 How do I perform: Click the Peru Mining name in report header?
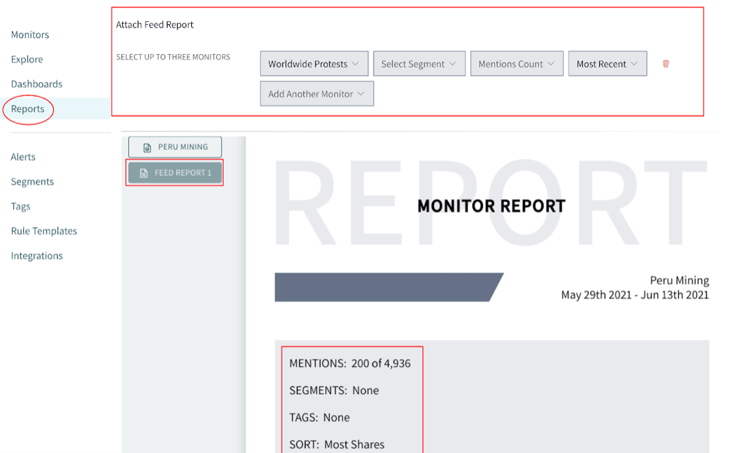click(679, 280)
